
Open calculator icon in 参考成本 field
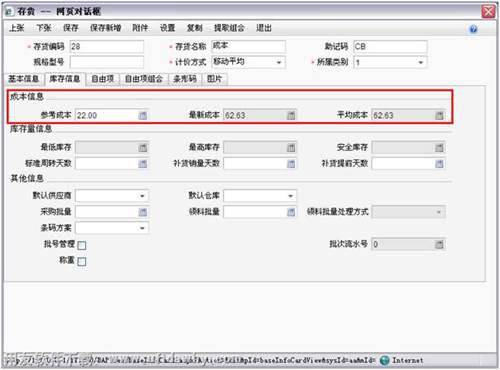143,116
